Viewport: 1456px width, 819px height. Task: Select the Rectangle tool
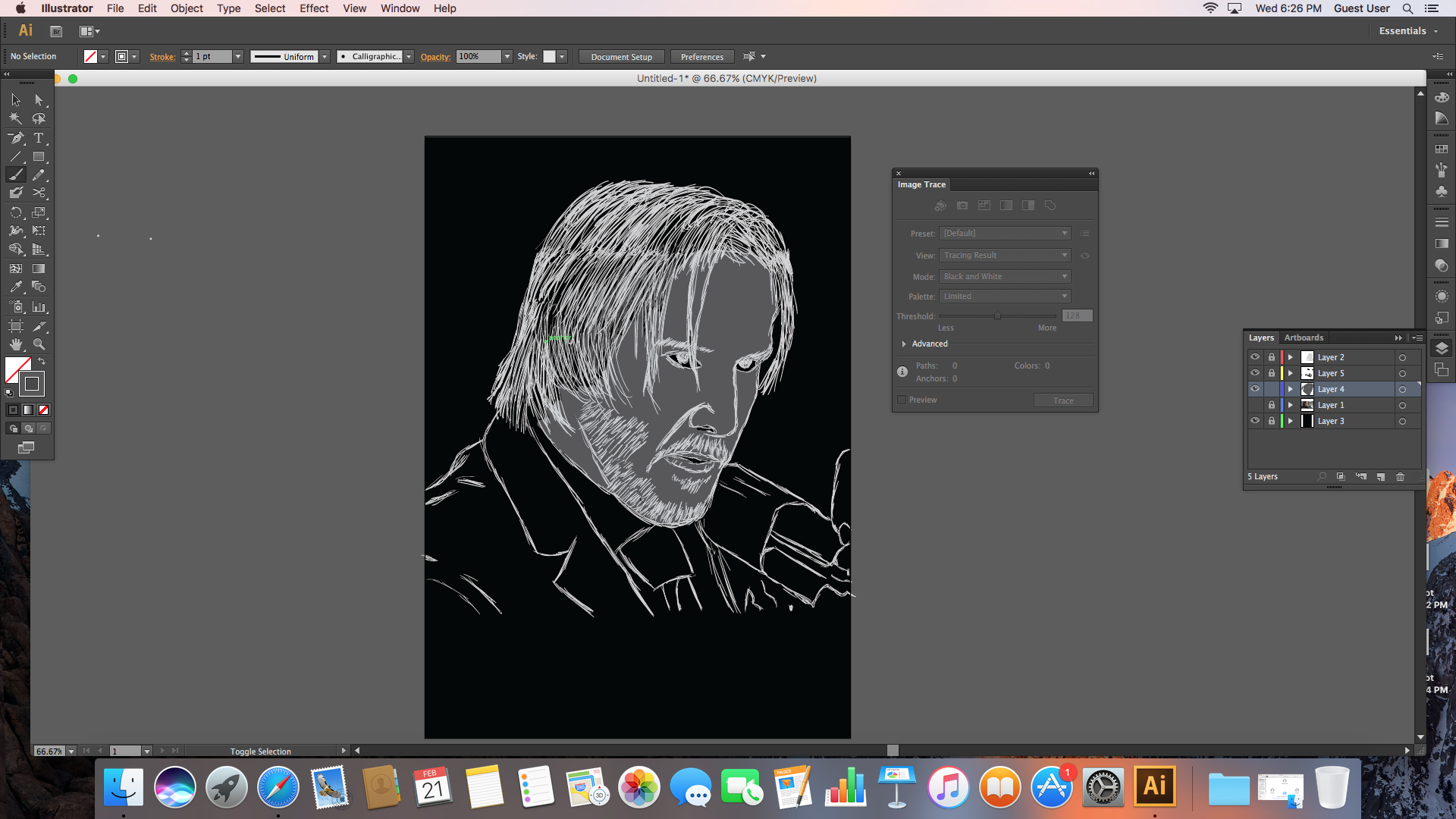38,155
